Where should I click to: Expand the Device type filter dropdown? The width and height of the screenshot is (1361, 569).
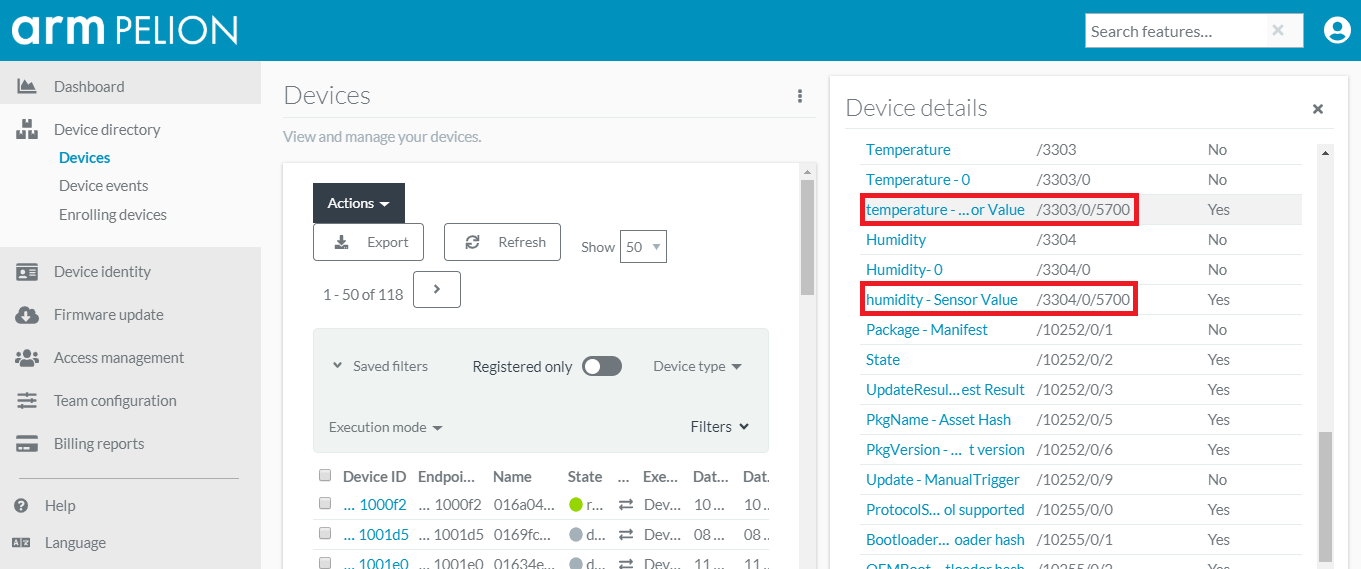pos(697,367)
